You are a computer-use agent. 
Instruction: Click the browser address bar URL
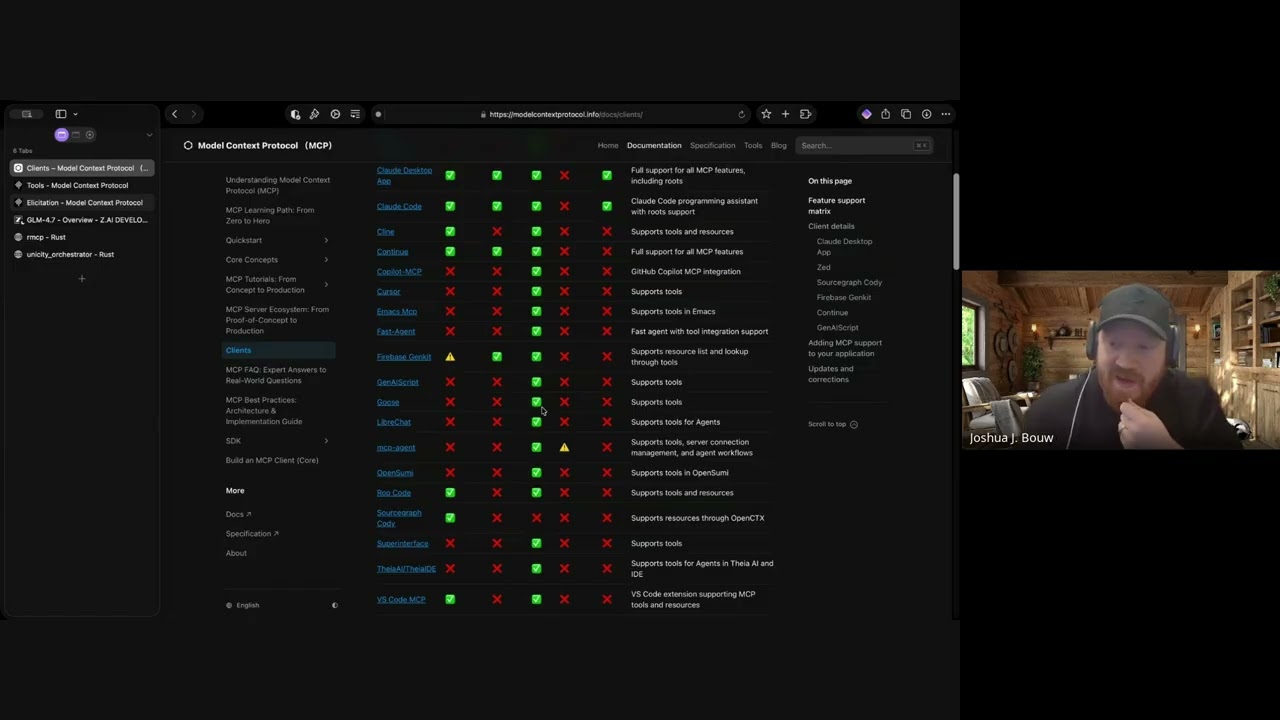pos(566,114)
